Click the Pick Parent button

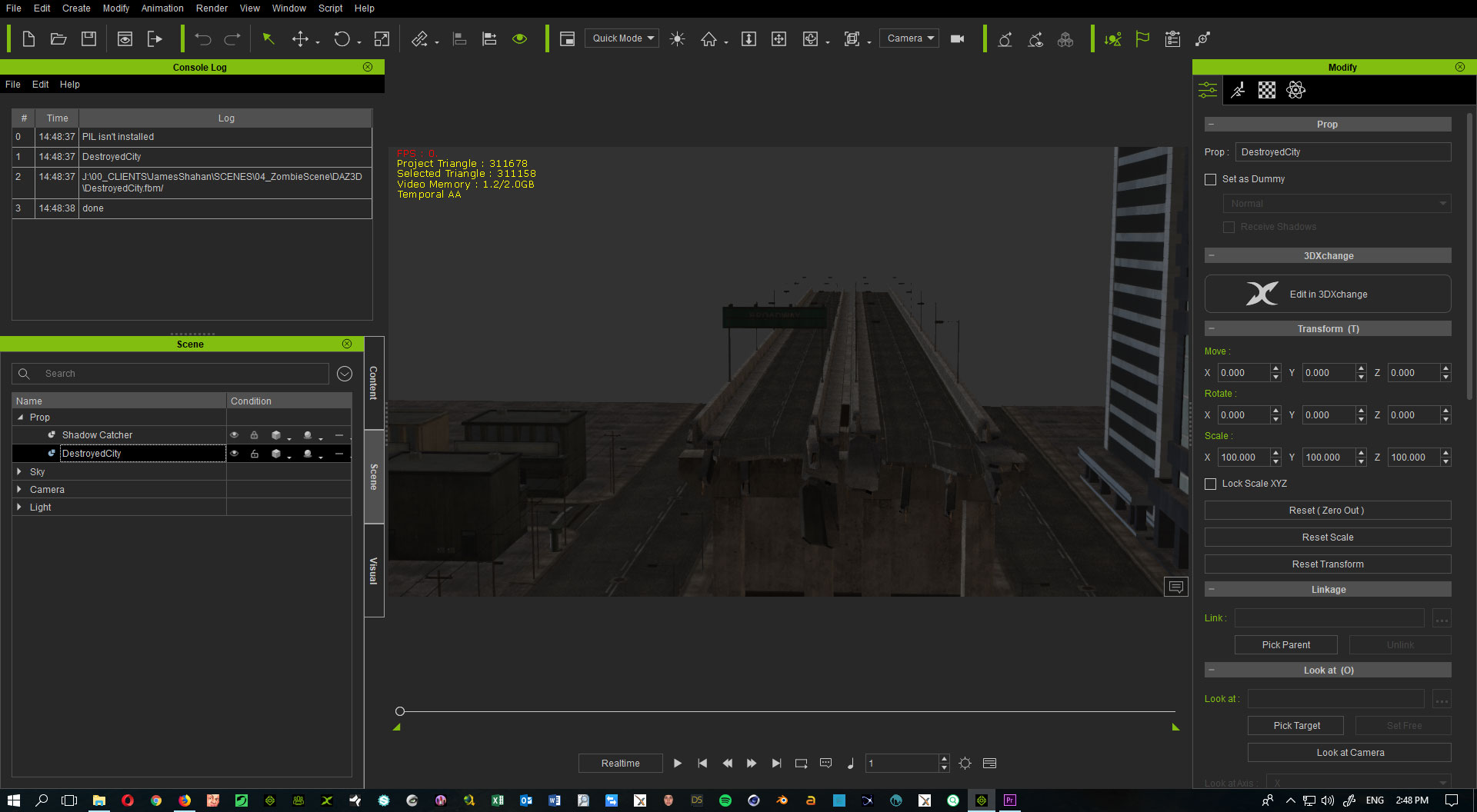(1285, 644)
